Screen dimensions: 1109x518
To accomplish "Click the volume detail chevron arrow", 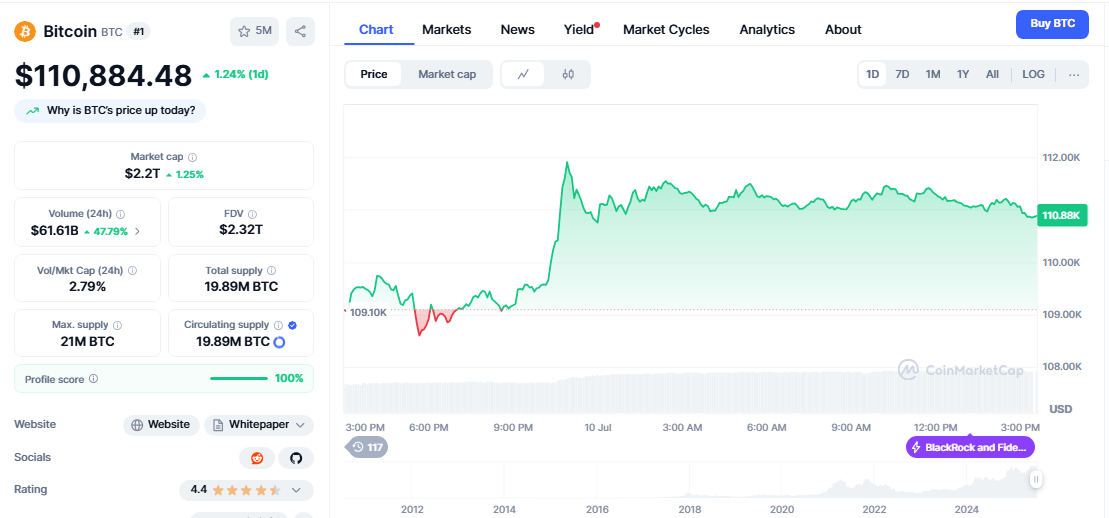I will coord(137,231).
